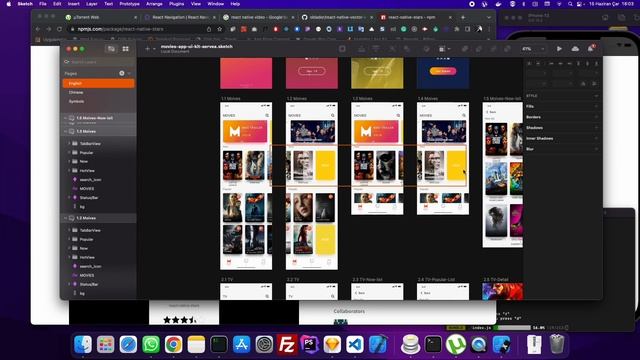640x360 pixels.
Task: Collapse the 1.5 Movies-Now-list artboard
Action: click(x=65, y=118)
